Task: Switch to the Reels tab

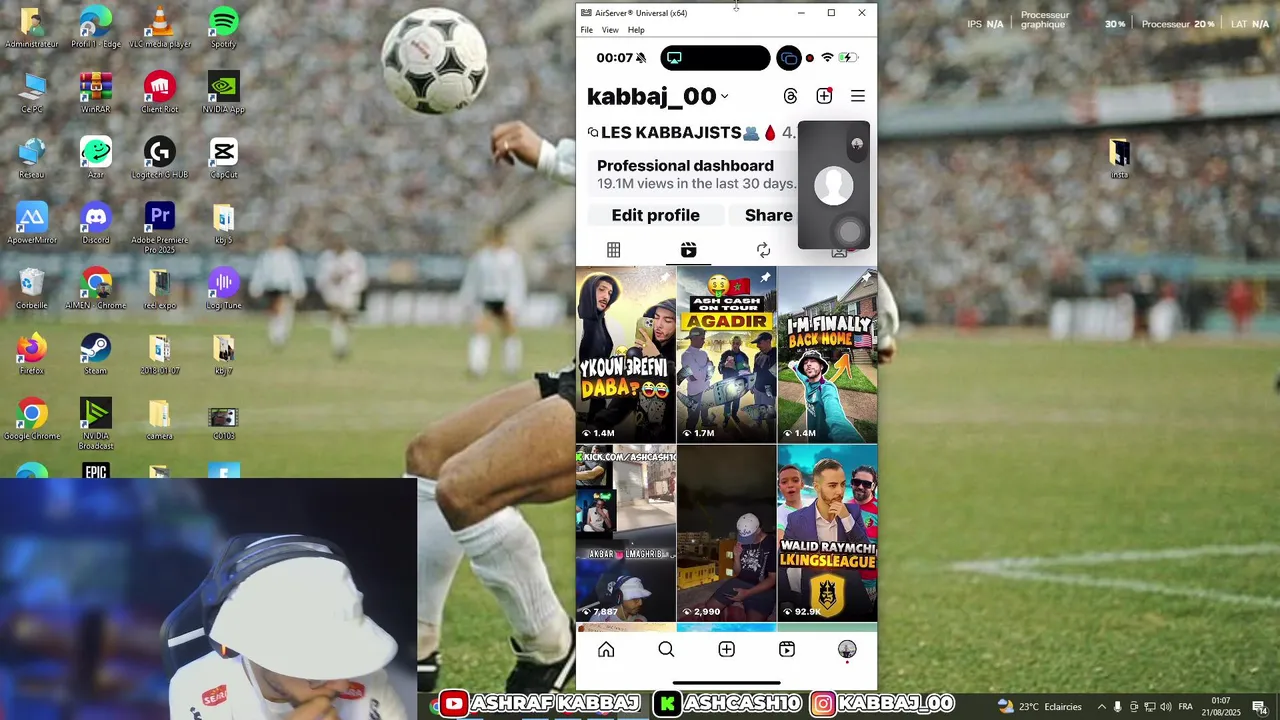Action: (x=688, y=250)
